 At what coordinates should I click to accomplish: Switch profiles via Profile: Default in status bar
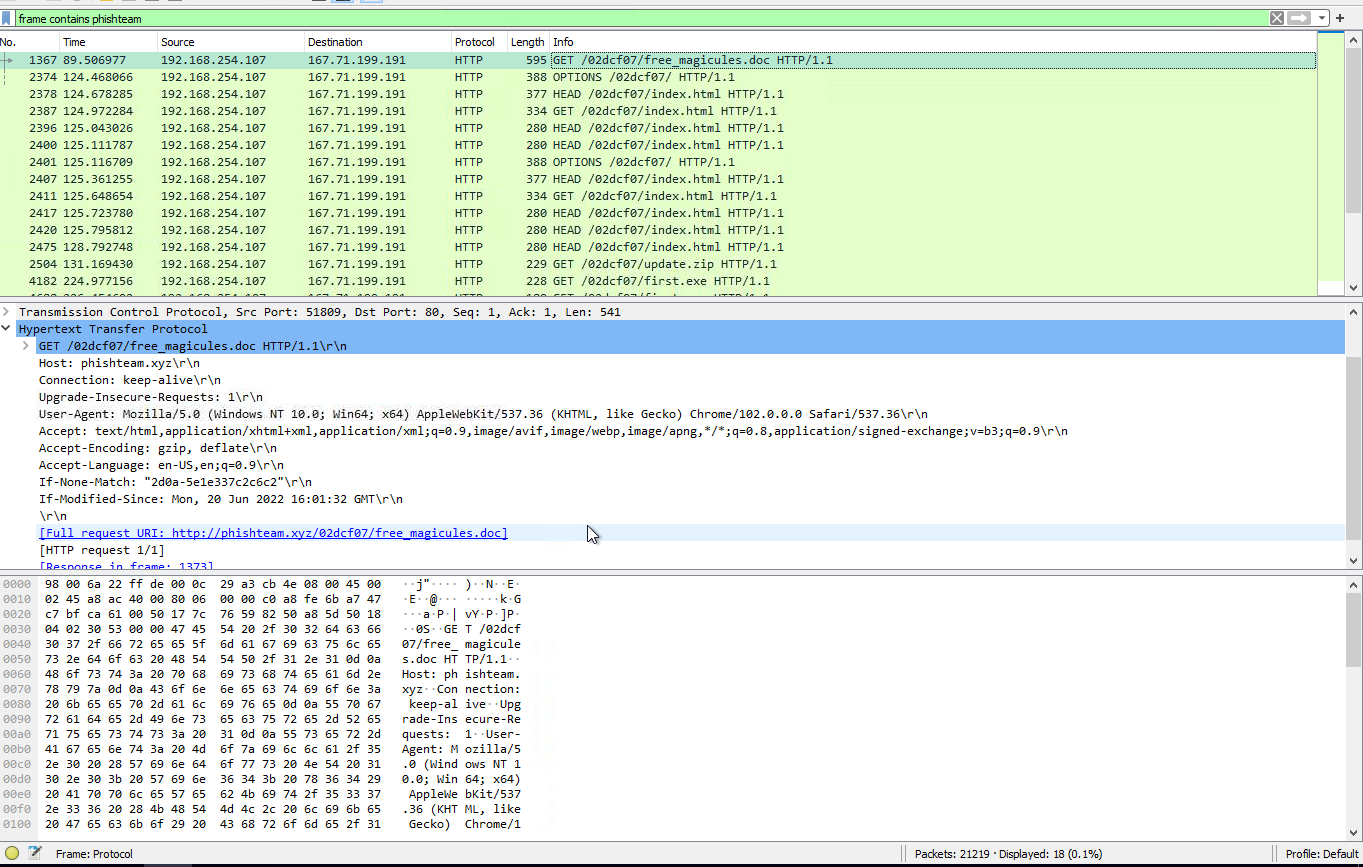[1321, 853]
